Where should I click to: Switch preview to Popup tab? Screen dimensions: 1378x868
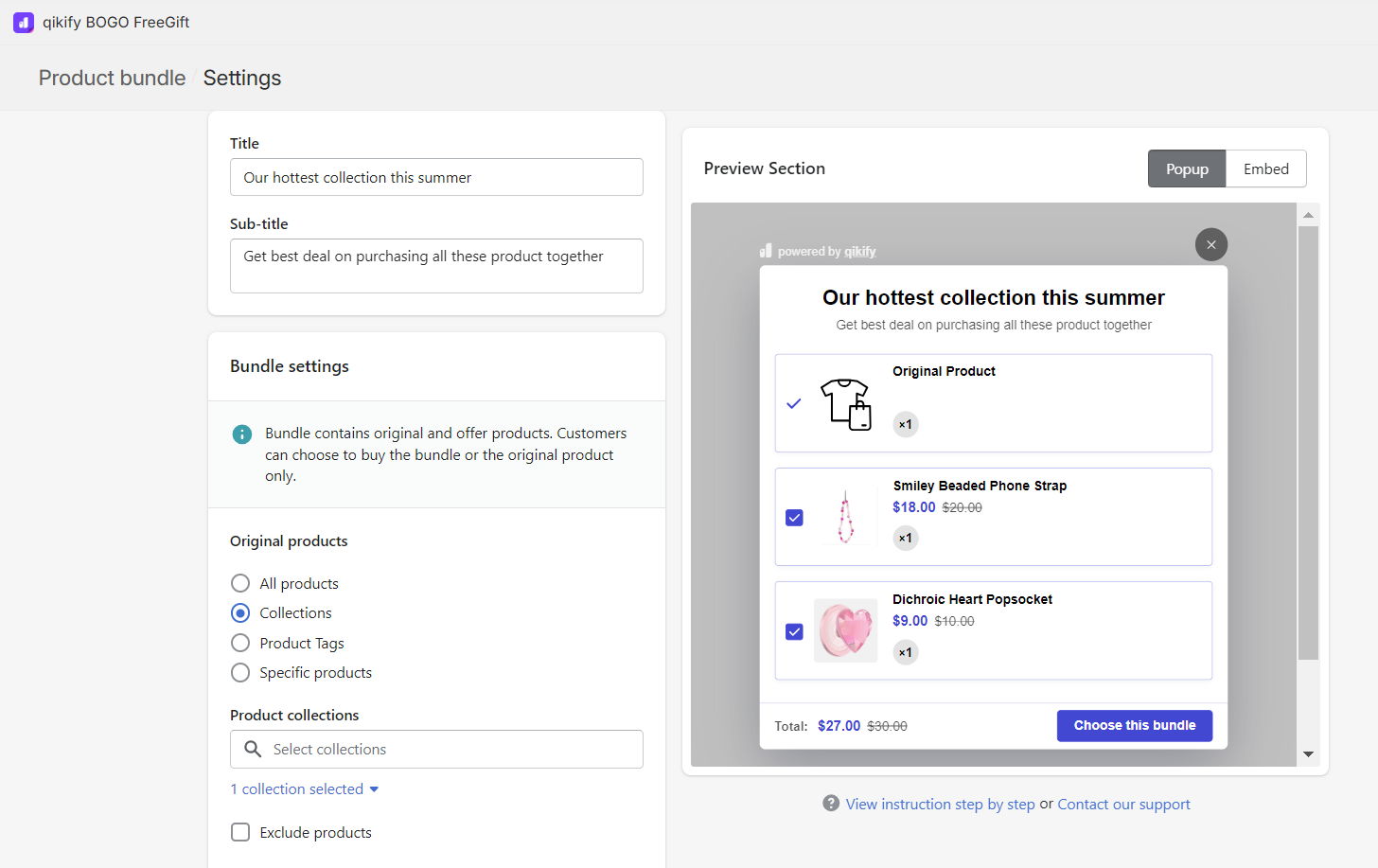pyautogui.click(x=1187, y=168)
